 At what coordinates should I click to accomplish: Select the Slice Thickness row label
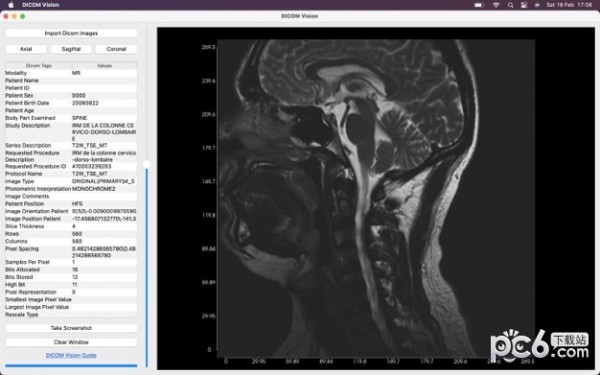(24, 226)
